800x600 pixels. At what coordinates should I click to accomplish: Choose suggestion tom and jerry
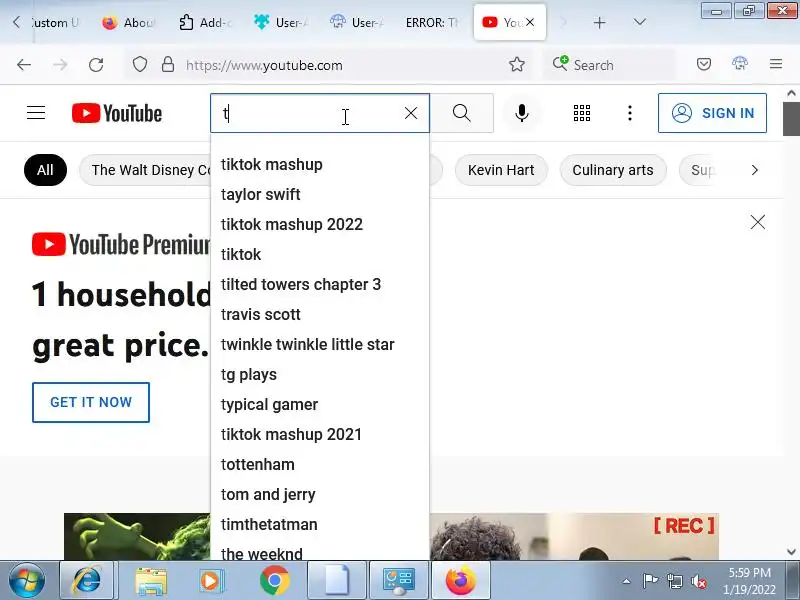320,494
